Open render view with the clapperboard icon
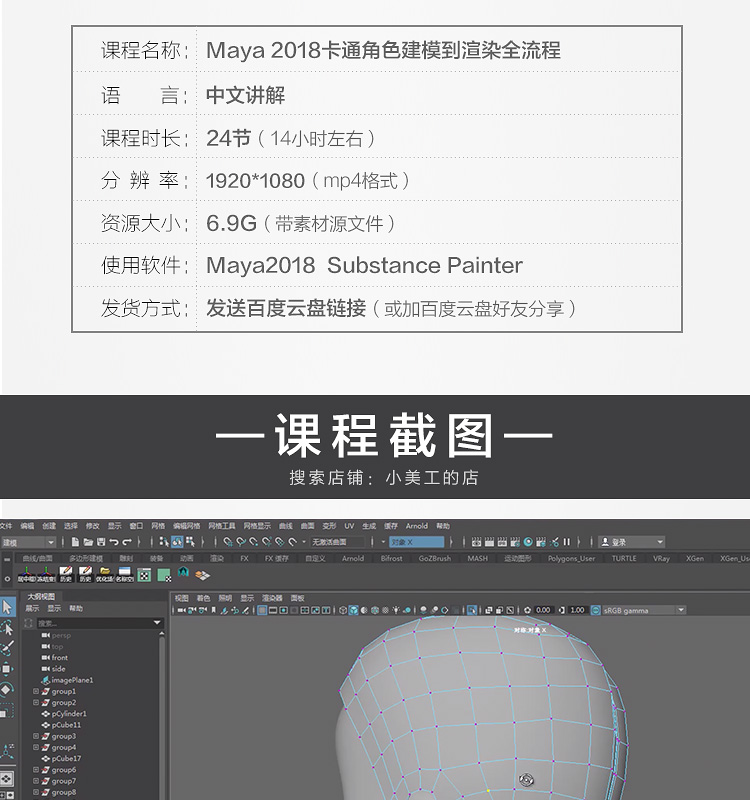 [476, 542]
